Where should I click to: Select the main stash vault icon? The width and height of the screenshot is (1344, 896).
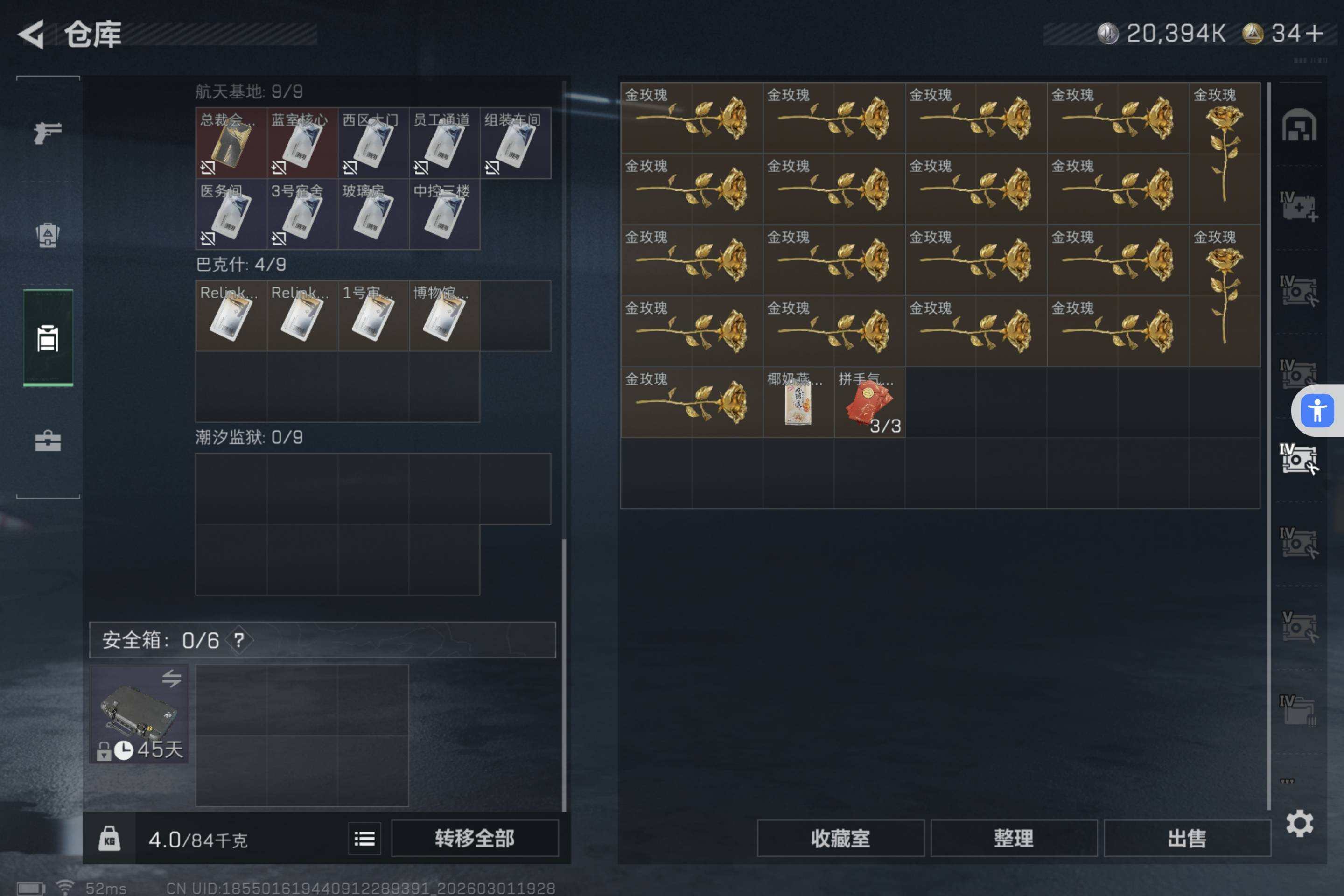(1299, 125)
